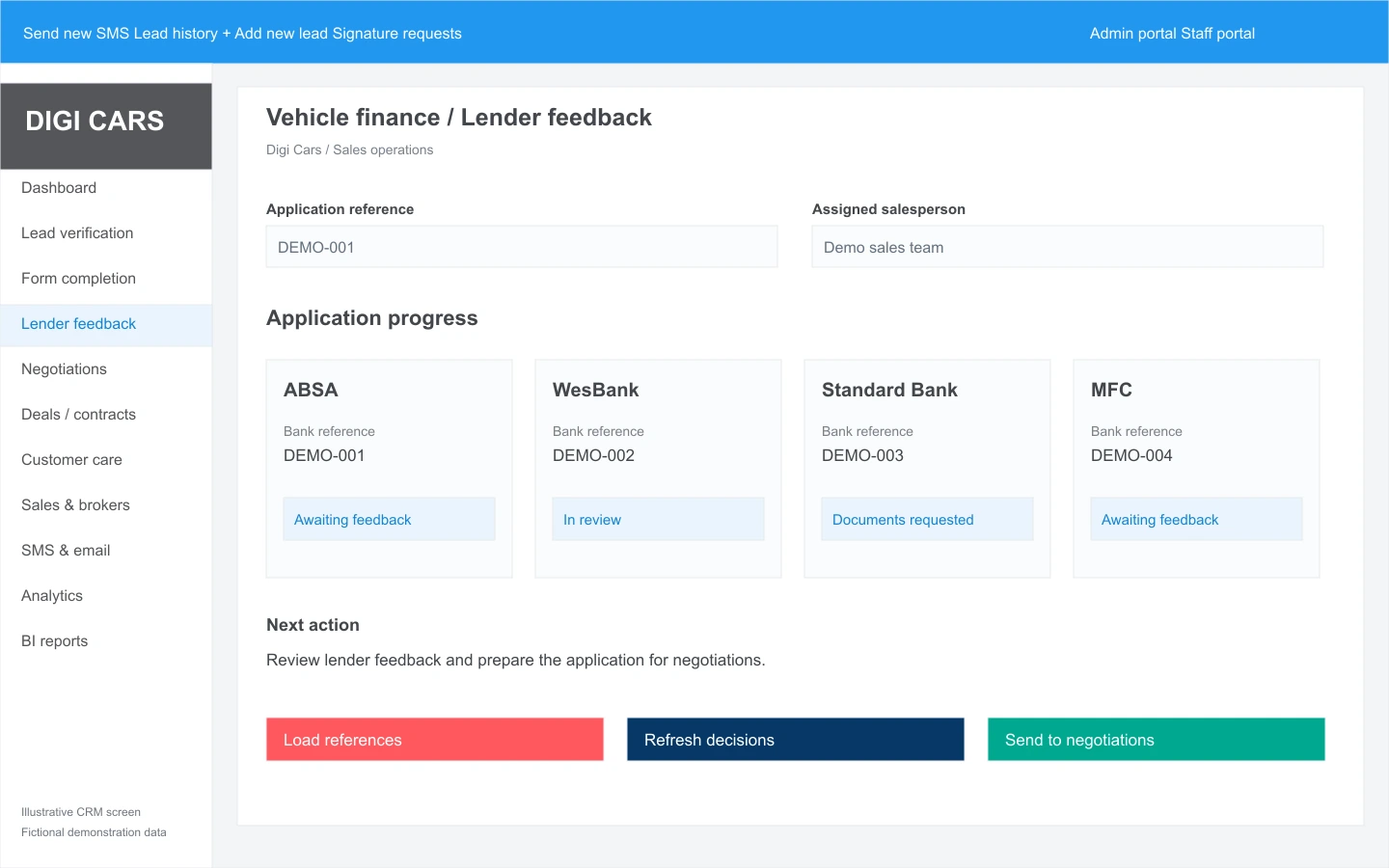
Task: Click the Load references button
Action: click(x=435, y=740)
